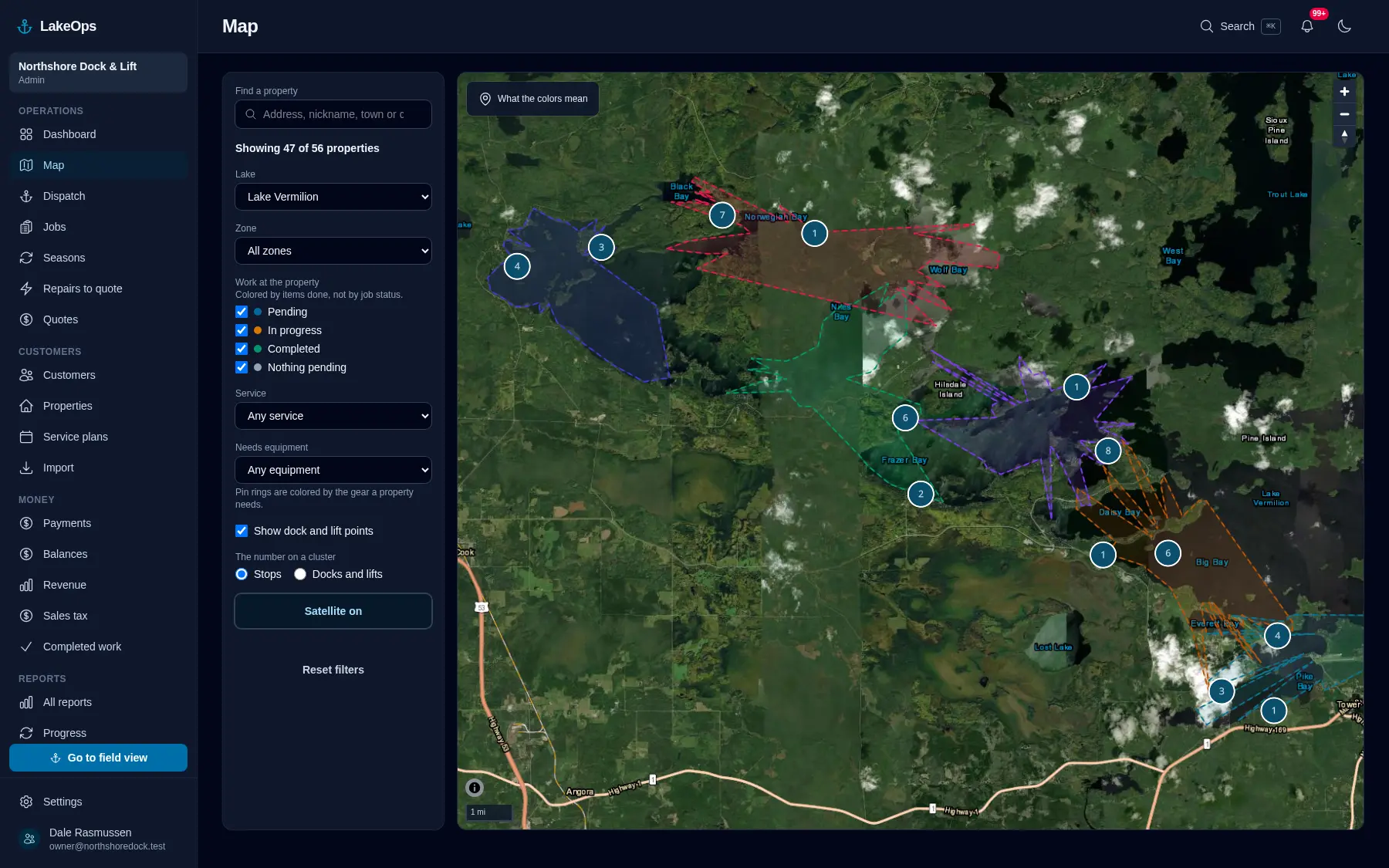Click the Repairs to quote lightning icon

coord(26,289)
